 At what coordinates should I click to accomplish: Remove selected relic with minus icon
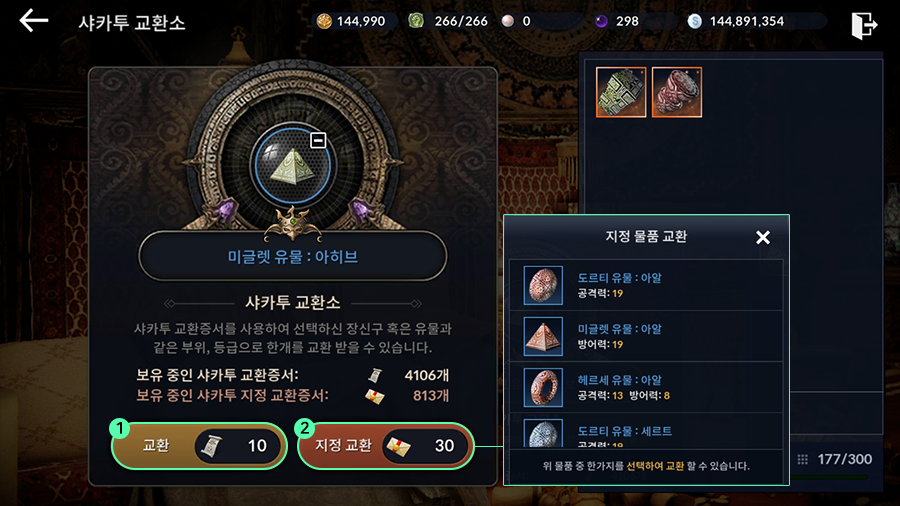click(318, 140)
